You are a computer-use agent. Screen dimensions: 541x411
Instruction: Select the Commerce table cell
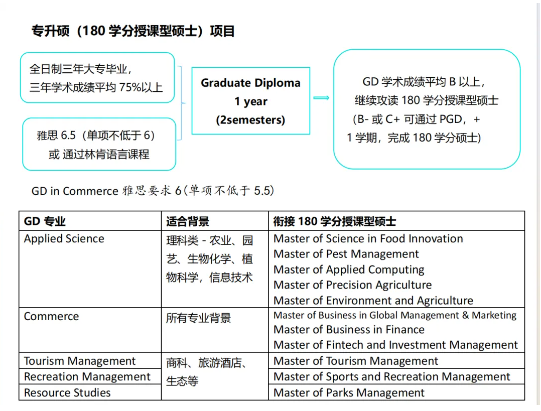(90, 330)
